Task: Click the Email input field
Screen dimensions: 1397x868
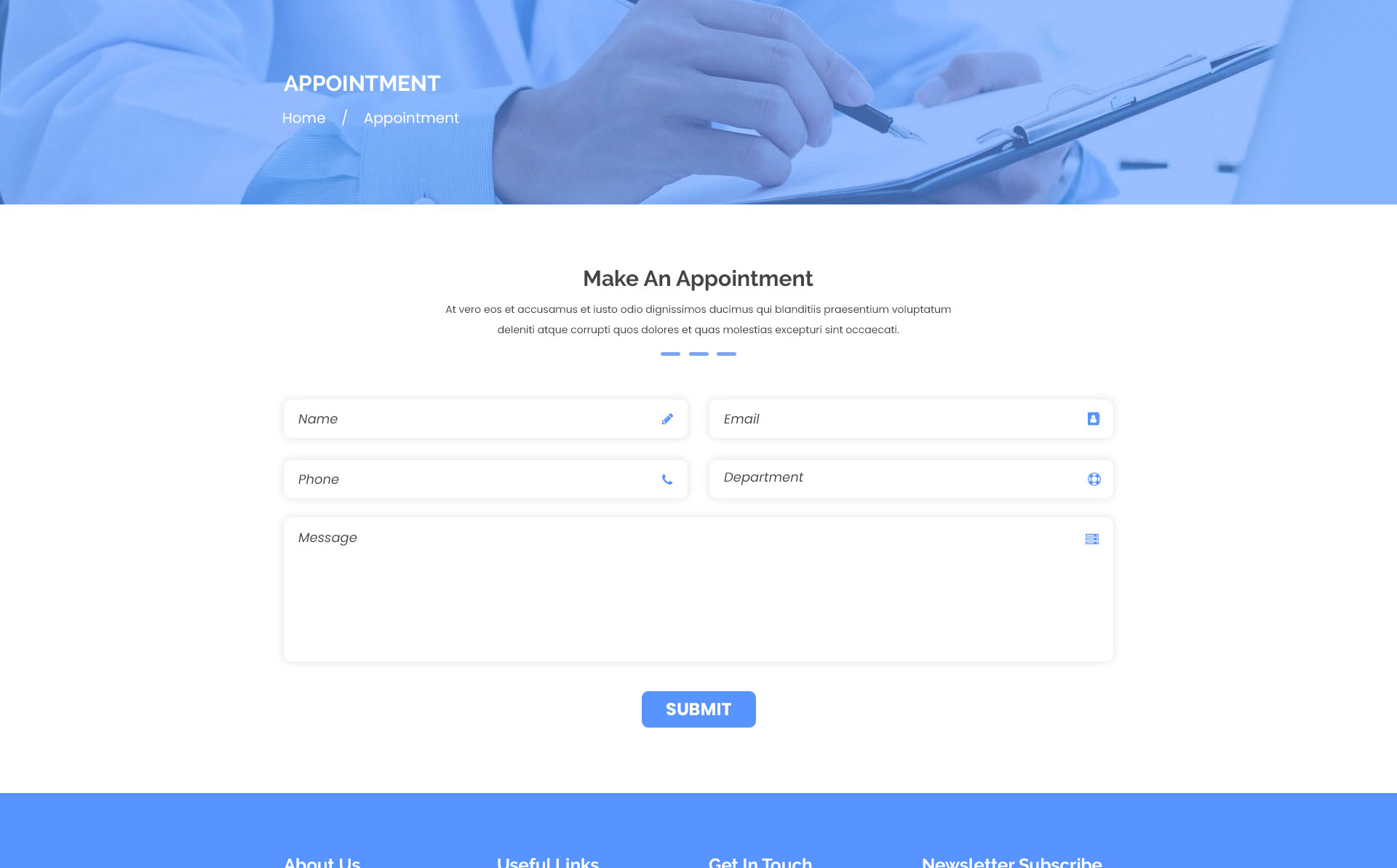Action: point(910,418)
